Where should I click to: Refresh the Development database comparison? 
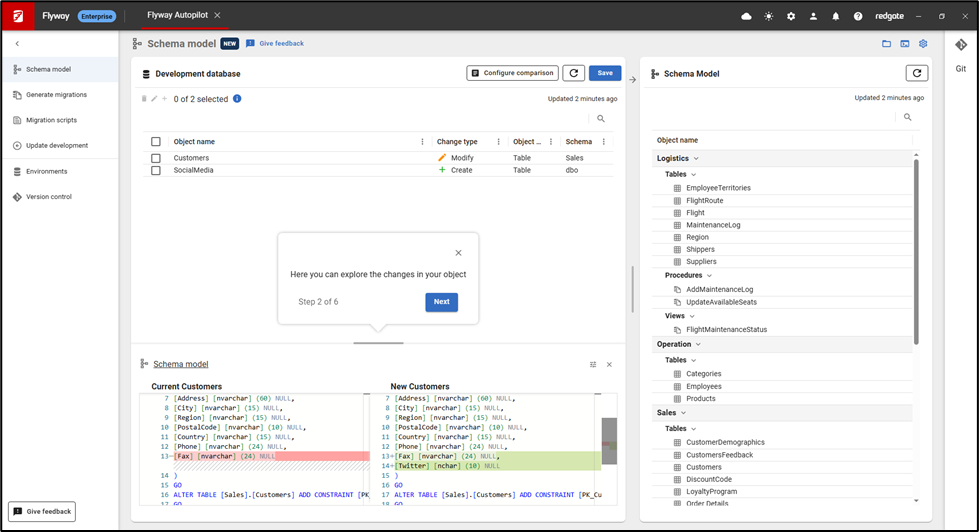tap(574, 73)
